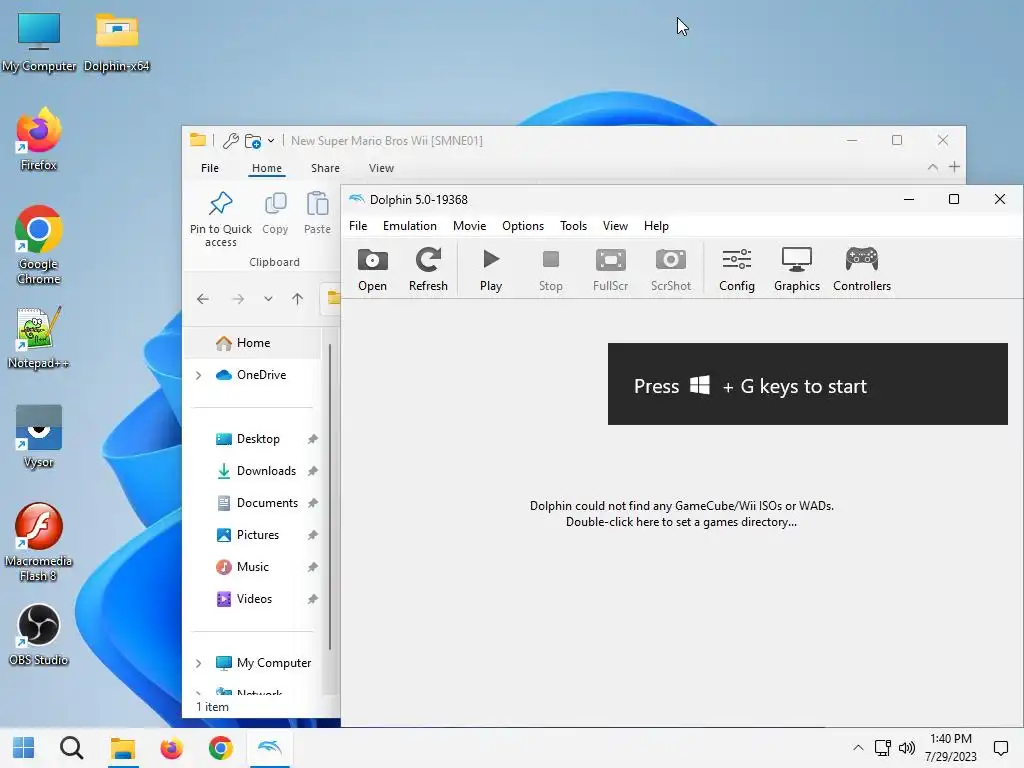Click the Properties quick access toolbar icon
The width and height of the screenshot is (1024, 768).
point(230,140)
